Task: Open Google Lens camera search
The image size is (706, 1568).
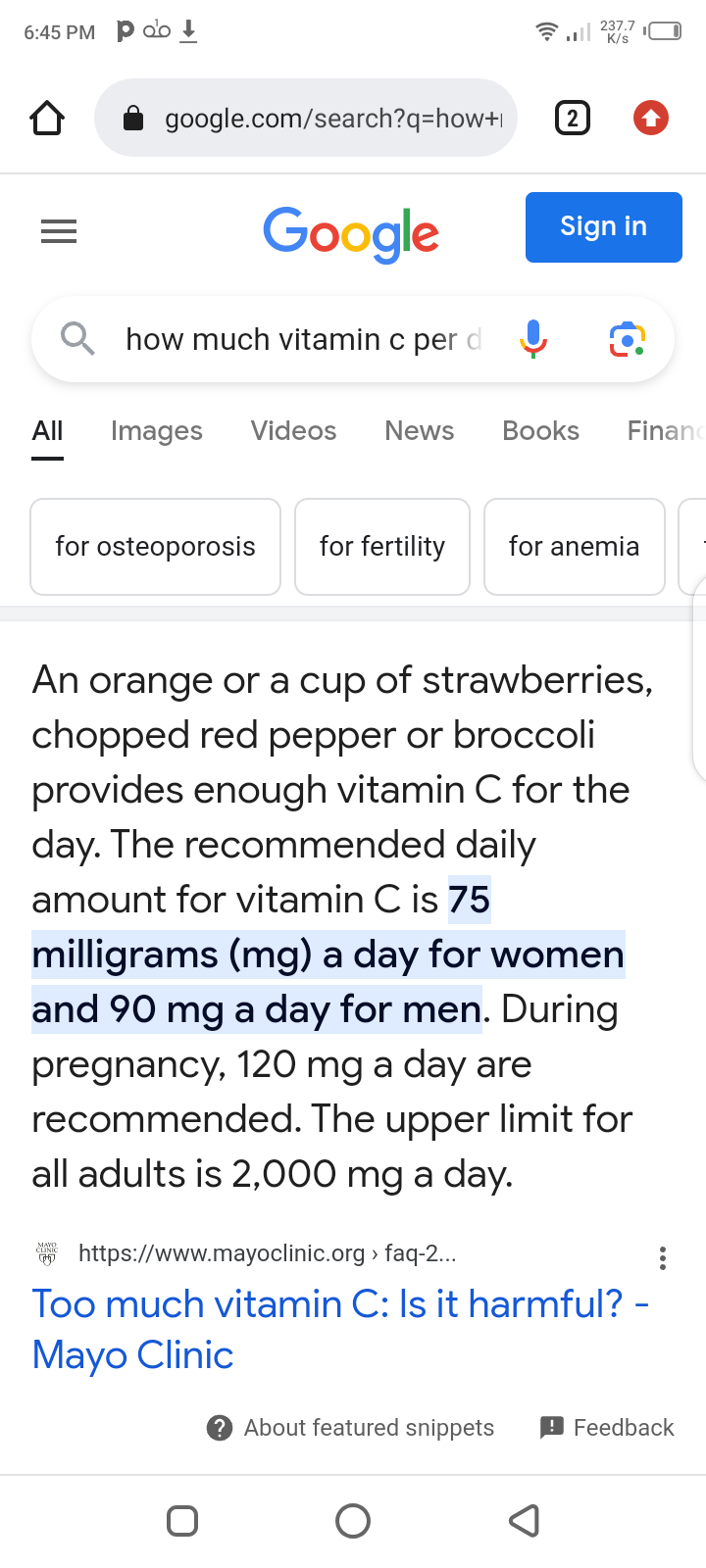Action: 628,339
